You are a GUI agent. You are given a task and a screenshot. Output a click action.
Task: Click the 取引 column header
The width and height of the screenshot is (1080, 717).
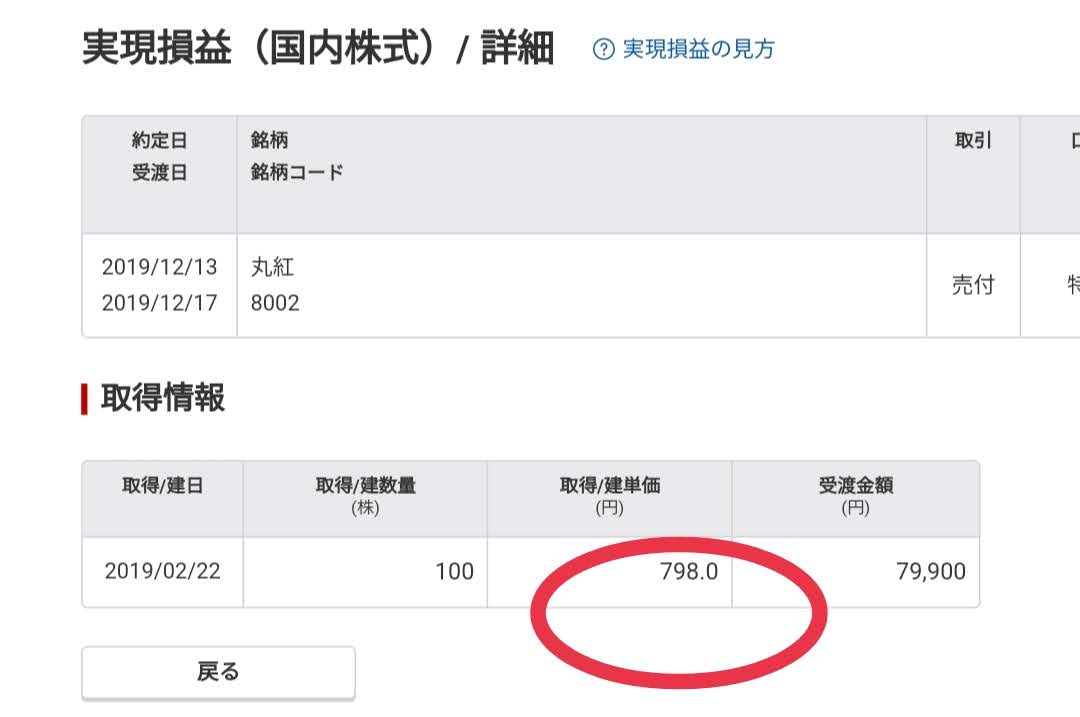973,175
